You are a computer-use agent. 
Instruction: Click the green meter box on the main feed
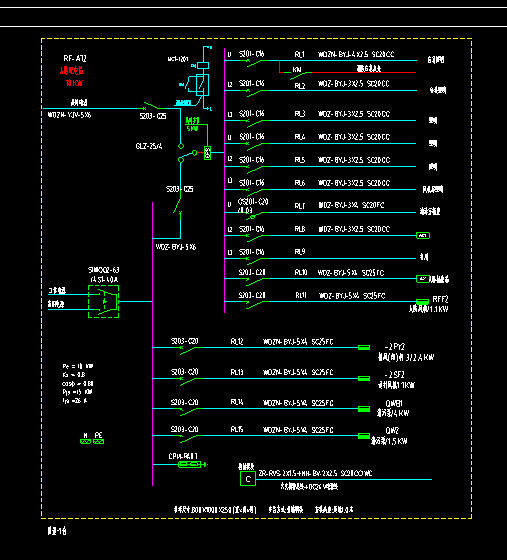(x=207, y=153)
